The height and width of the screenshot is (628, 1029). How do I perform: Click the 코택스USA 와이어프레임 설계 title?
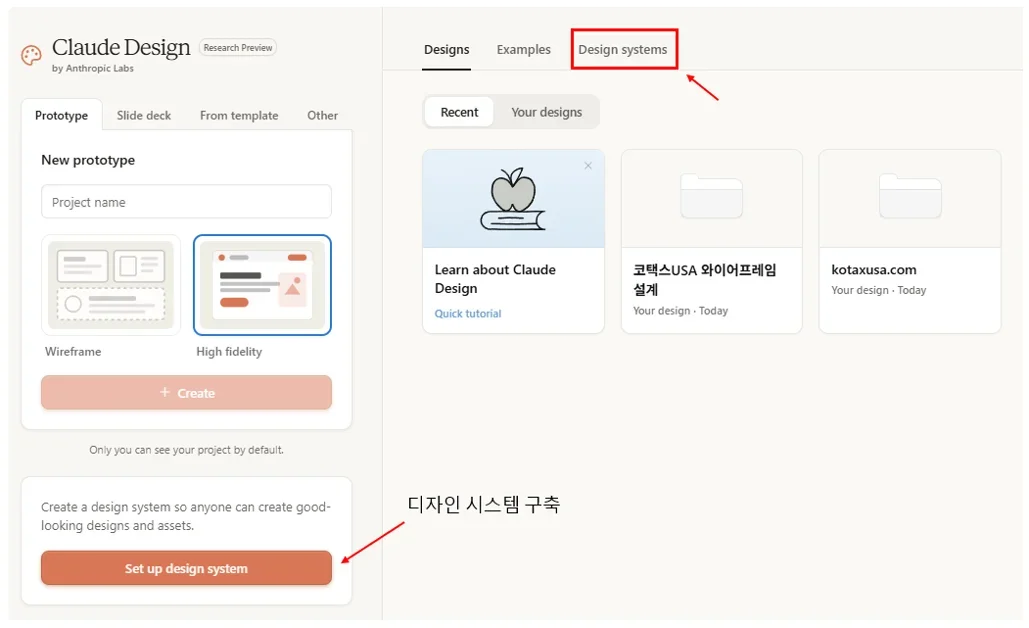pos(704,280)
